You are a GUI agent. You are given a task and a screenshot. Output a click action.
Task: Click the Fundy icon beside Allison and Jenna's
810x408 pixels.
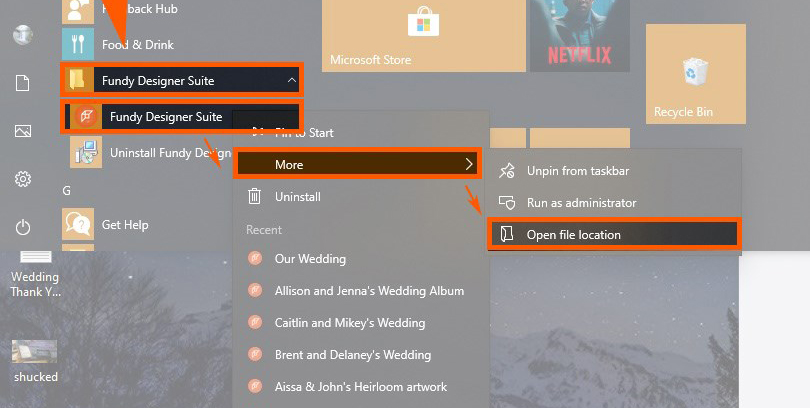coord(255,290)
